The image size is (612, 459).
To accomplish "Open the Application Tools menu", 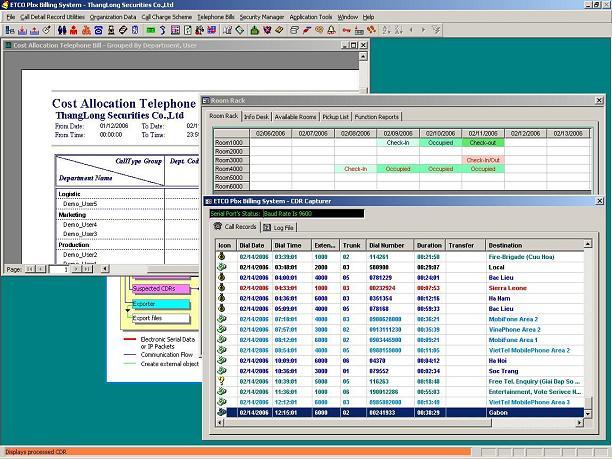I will [310, 17].
